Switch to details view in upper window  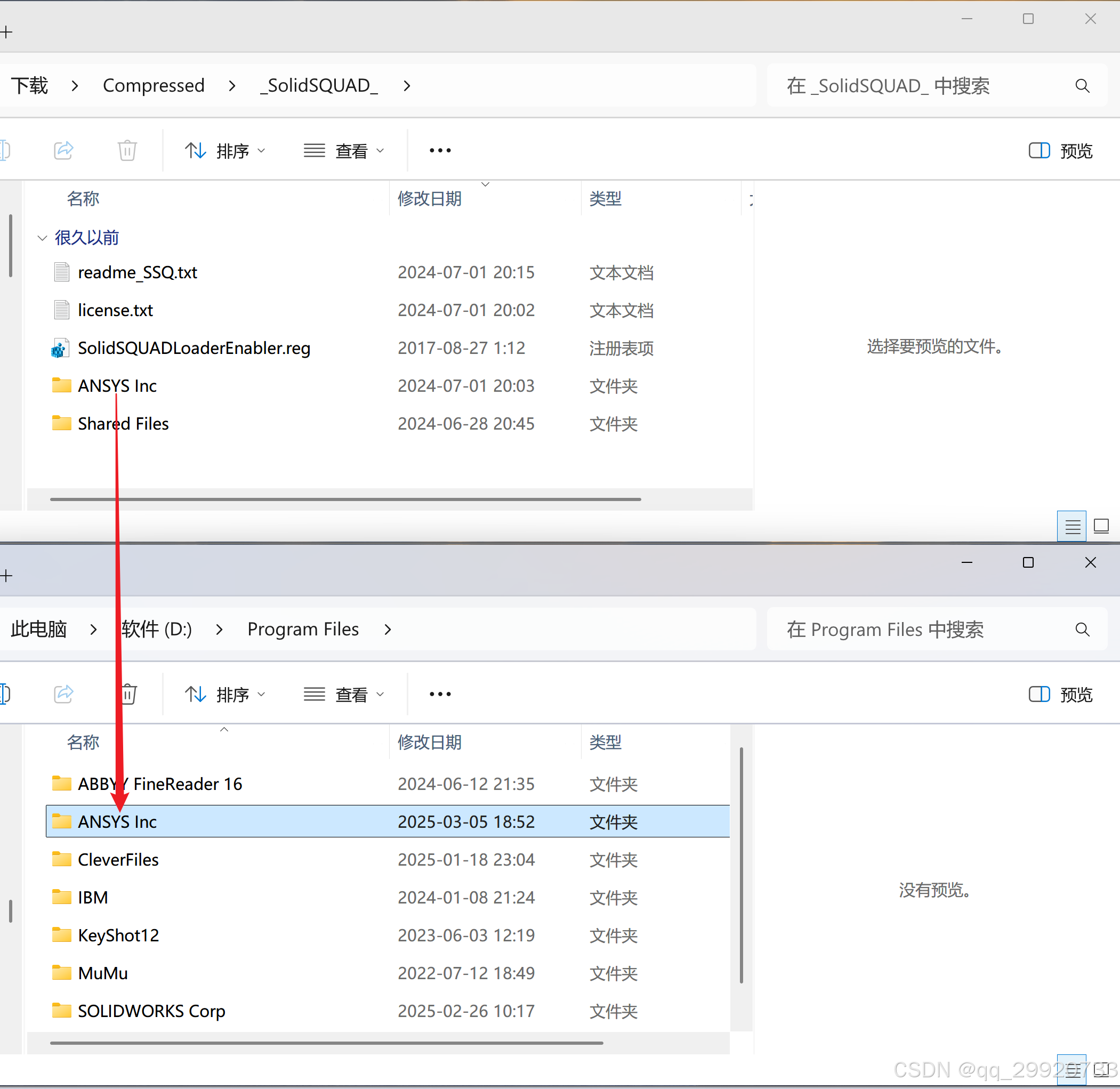tap(1071, 526)
